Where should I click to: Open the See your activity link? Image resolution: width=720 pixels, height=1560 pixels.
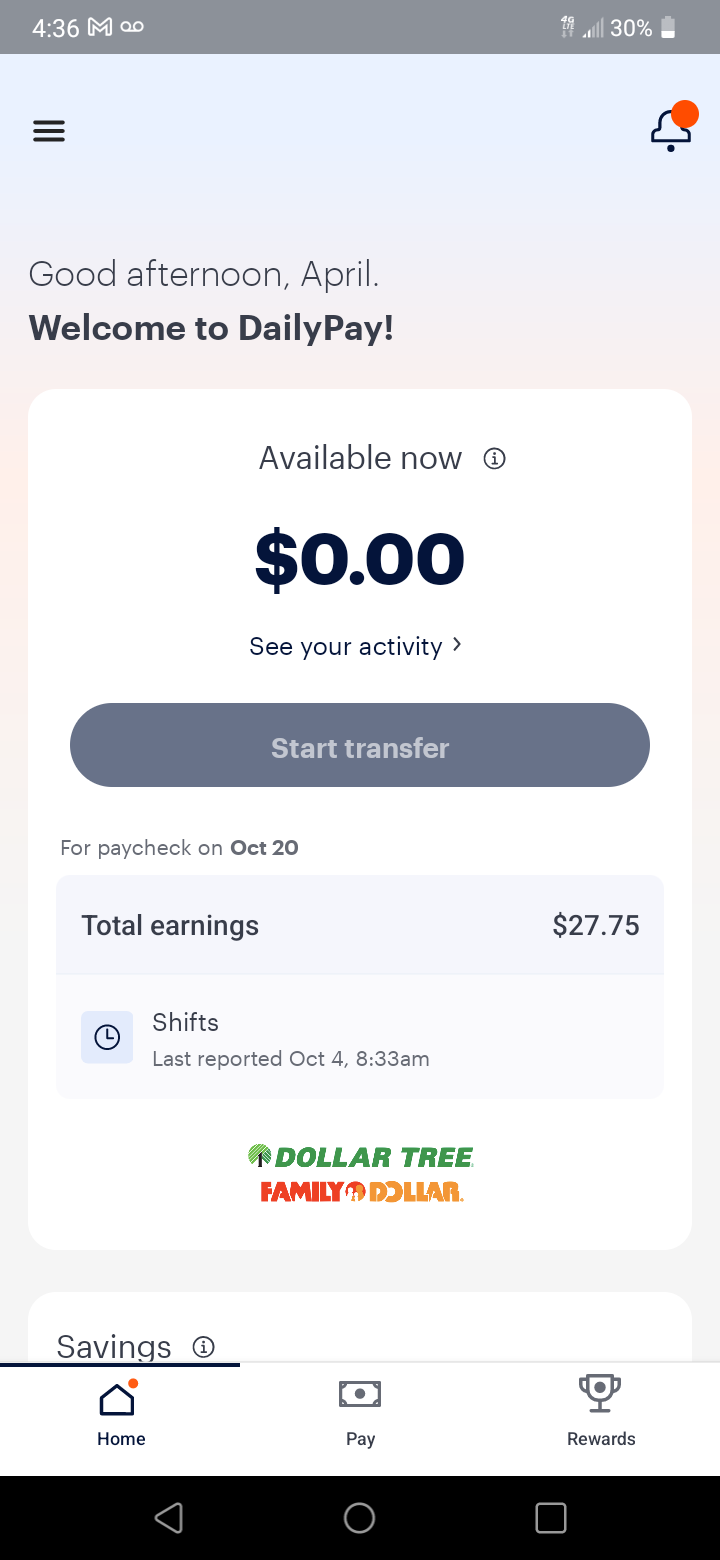point(345,647)
